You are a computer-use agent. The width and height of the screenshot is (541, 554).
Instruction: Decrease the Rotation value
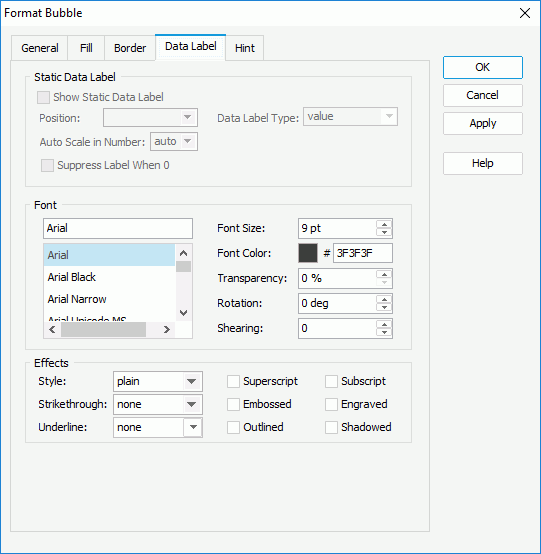(x=384, y=307)
